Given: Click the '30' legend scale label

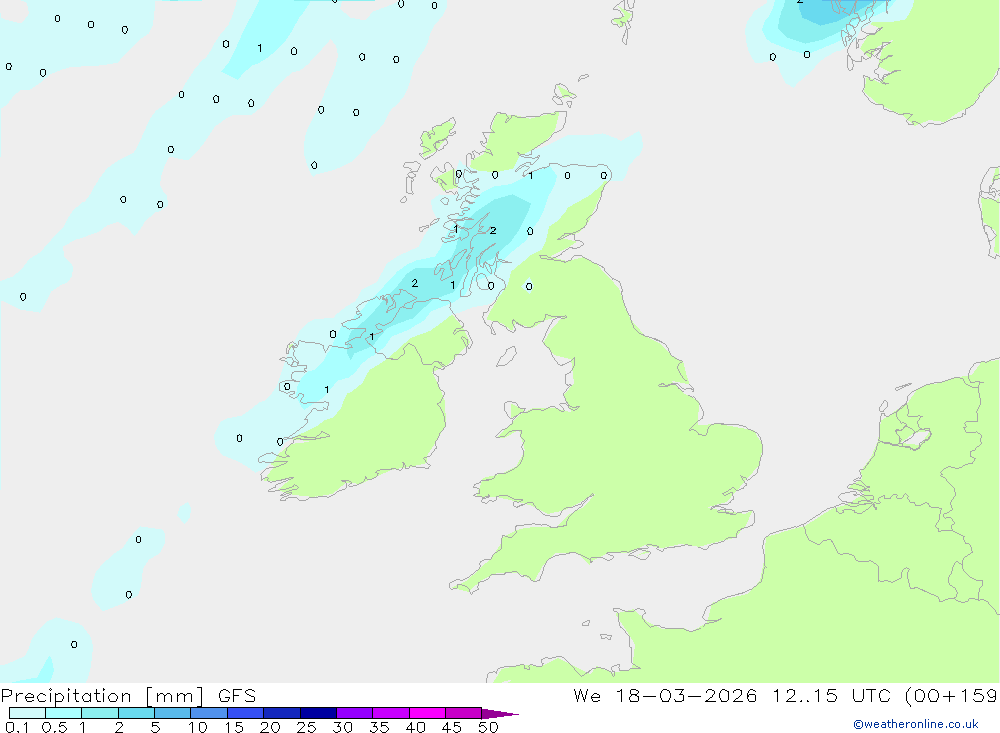Looking at the screenshot, I should coord(343,727).
